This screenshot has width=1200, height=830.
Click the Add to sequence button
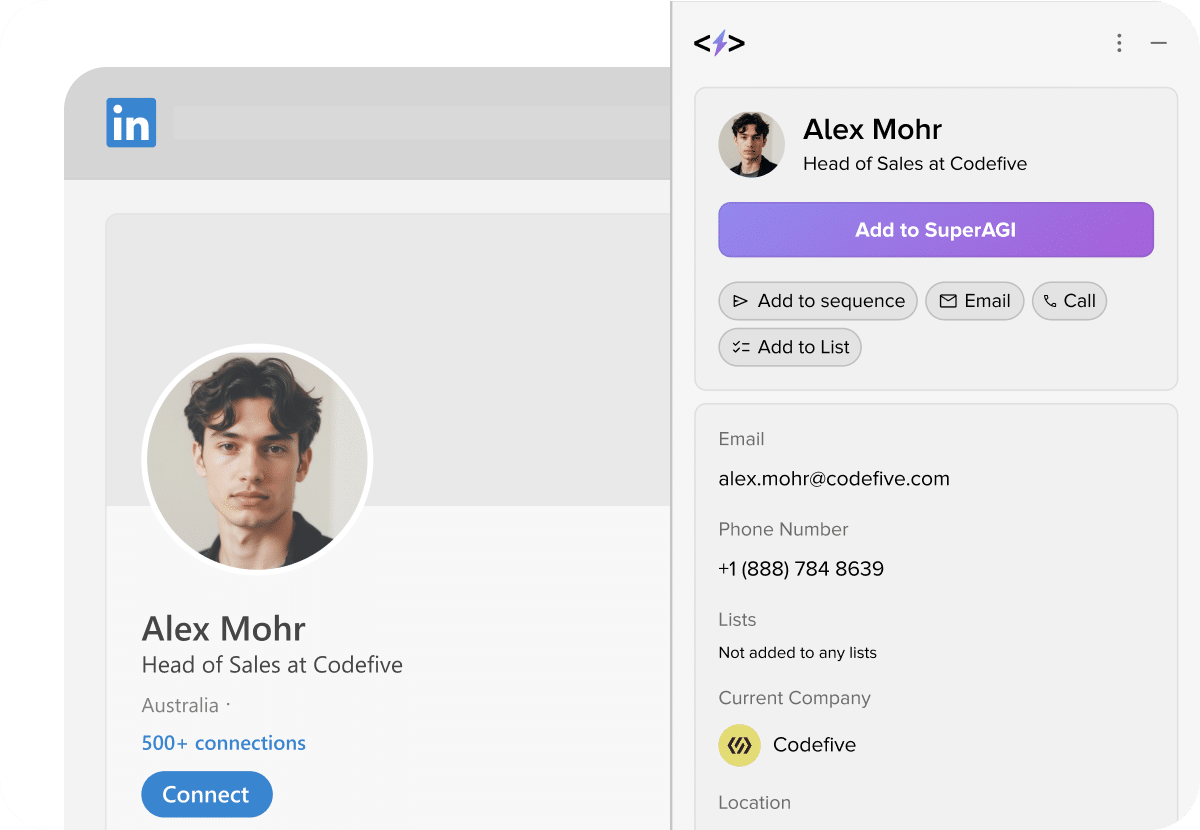[x=817, y=301]
